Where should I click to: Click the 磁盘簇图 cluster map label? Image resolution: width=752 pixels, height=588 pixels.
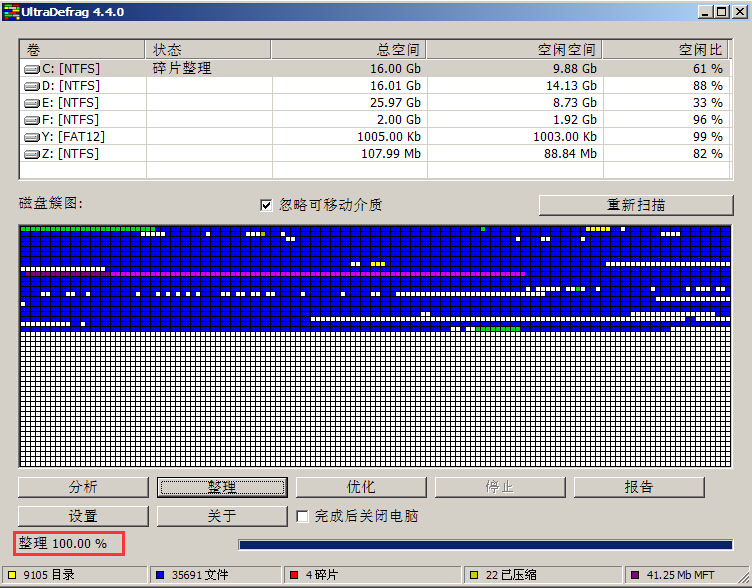click(x=51, y=203)
